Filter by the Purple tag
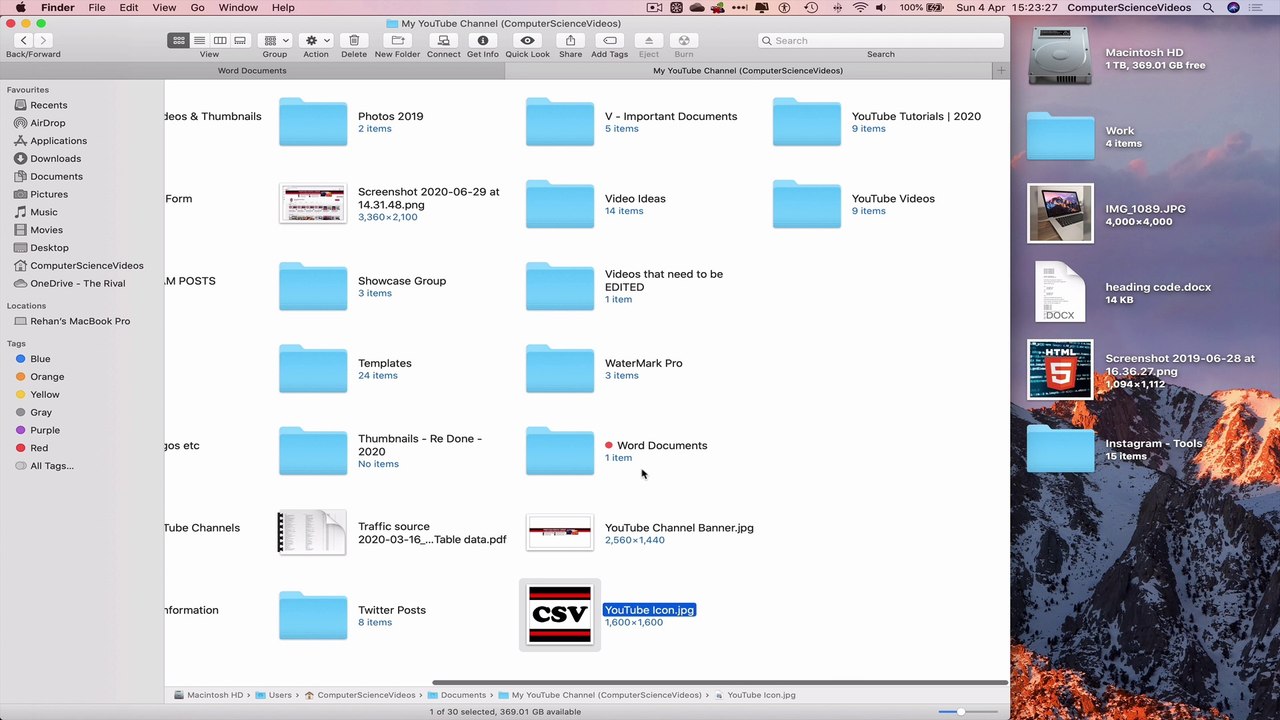The width and height of the screenshot is (1280, 720). pyautogui.click(x=45, y=431)
